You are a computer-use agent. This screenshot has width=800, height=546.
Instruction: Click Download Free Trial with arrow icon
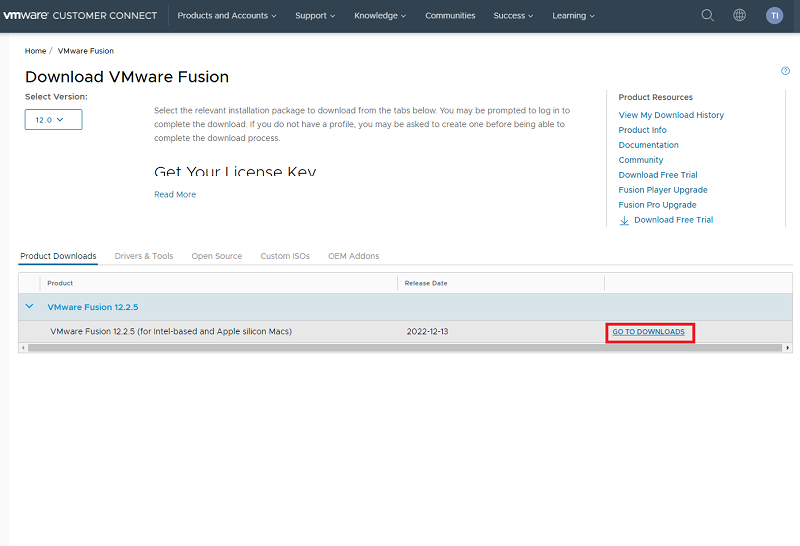tap(673, 219)
